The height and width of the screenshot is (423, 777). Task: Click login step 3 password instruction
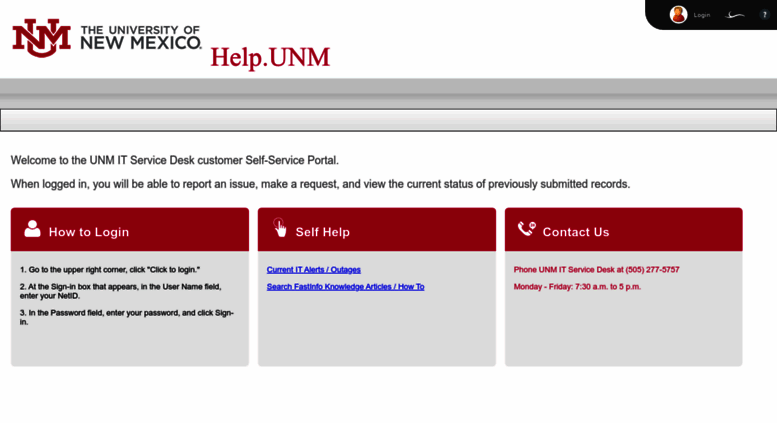pyautogui.click(x=127, y=317)
